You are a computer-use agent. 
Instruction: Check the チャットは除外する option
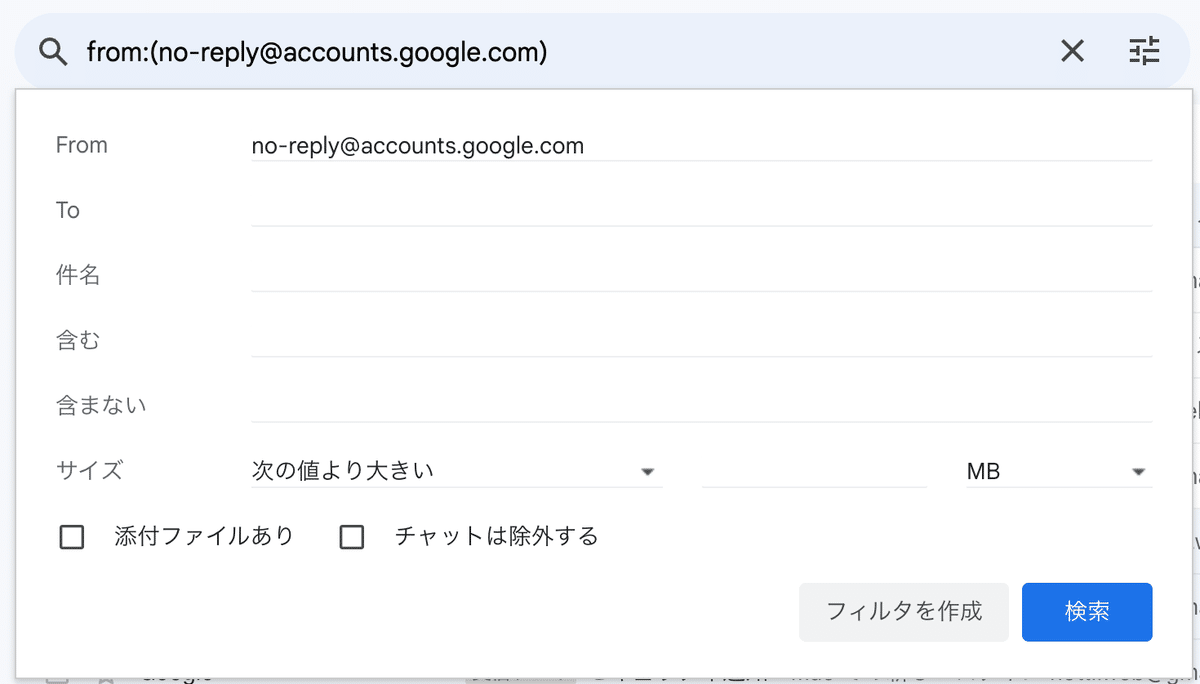pos(351,537)
